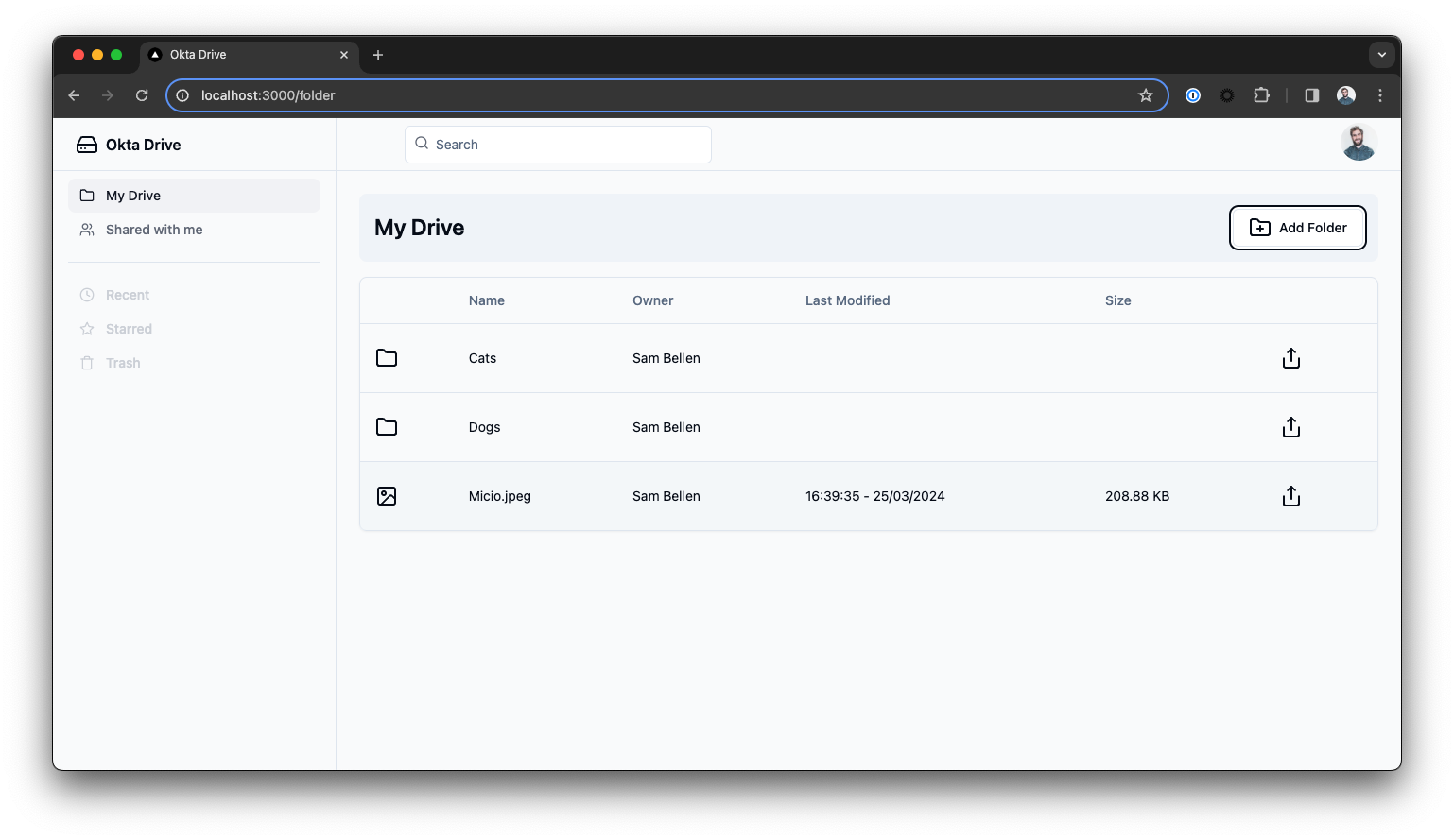This screenshot has height=840, width=1454.
Task: Open Trash in the sidebar
Action: coord(194,363)
